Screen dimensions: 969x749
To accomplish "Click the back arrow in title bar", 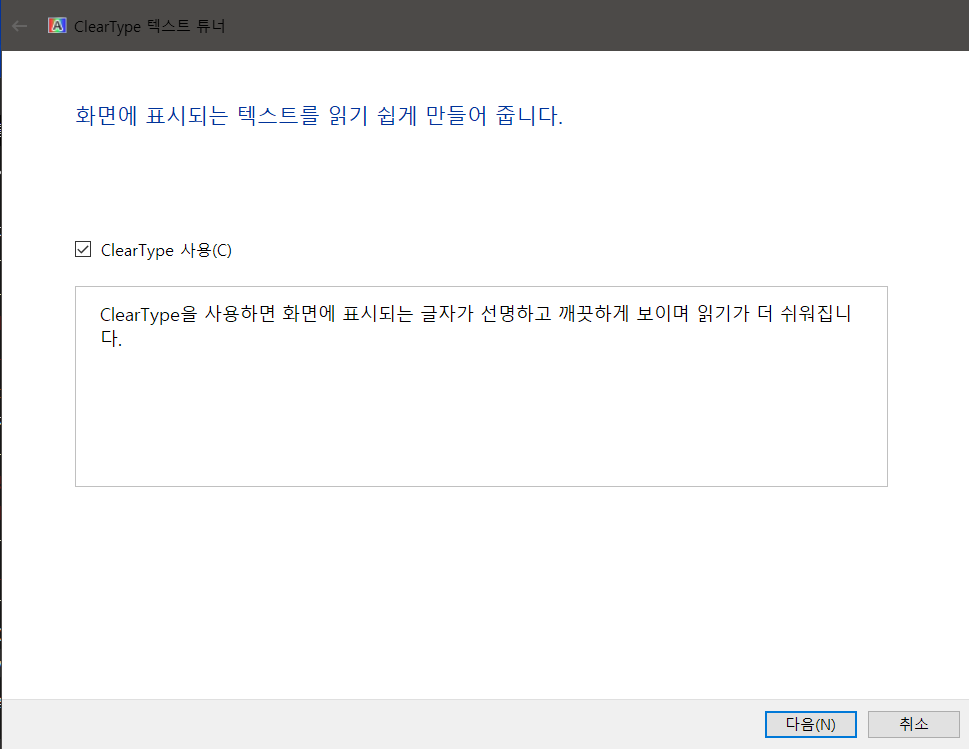I will 20,26.
